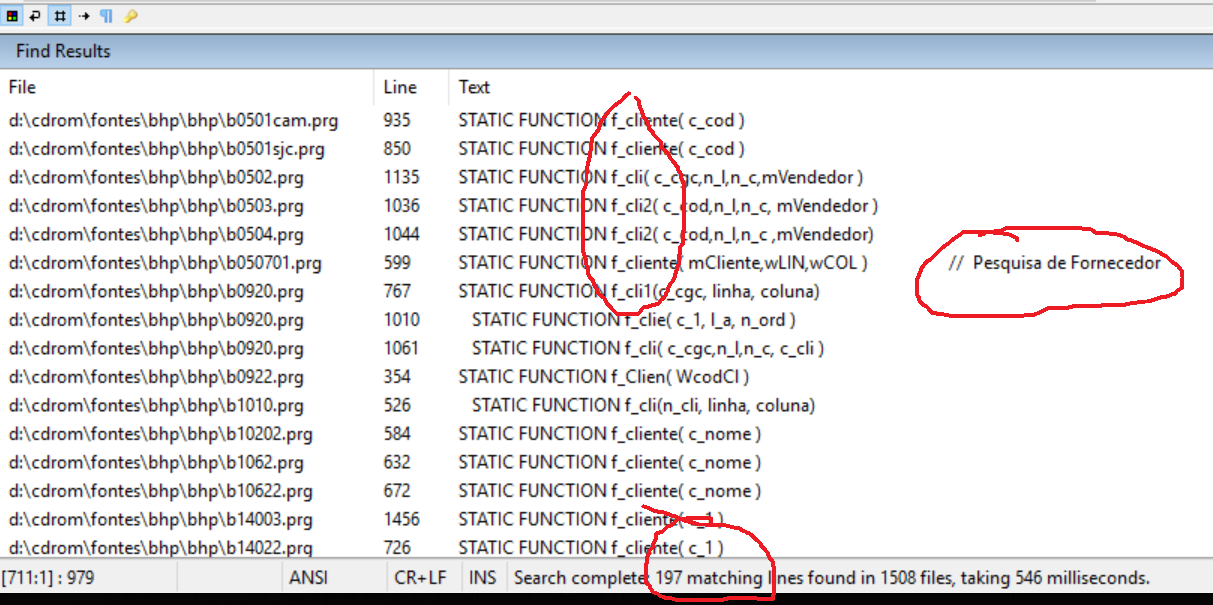Click text 'f_cli2( c_cod,n_l,n_c, mVendedor )' on line 1036

(x=744, y=206)
